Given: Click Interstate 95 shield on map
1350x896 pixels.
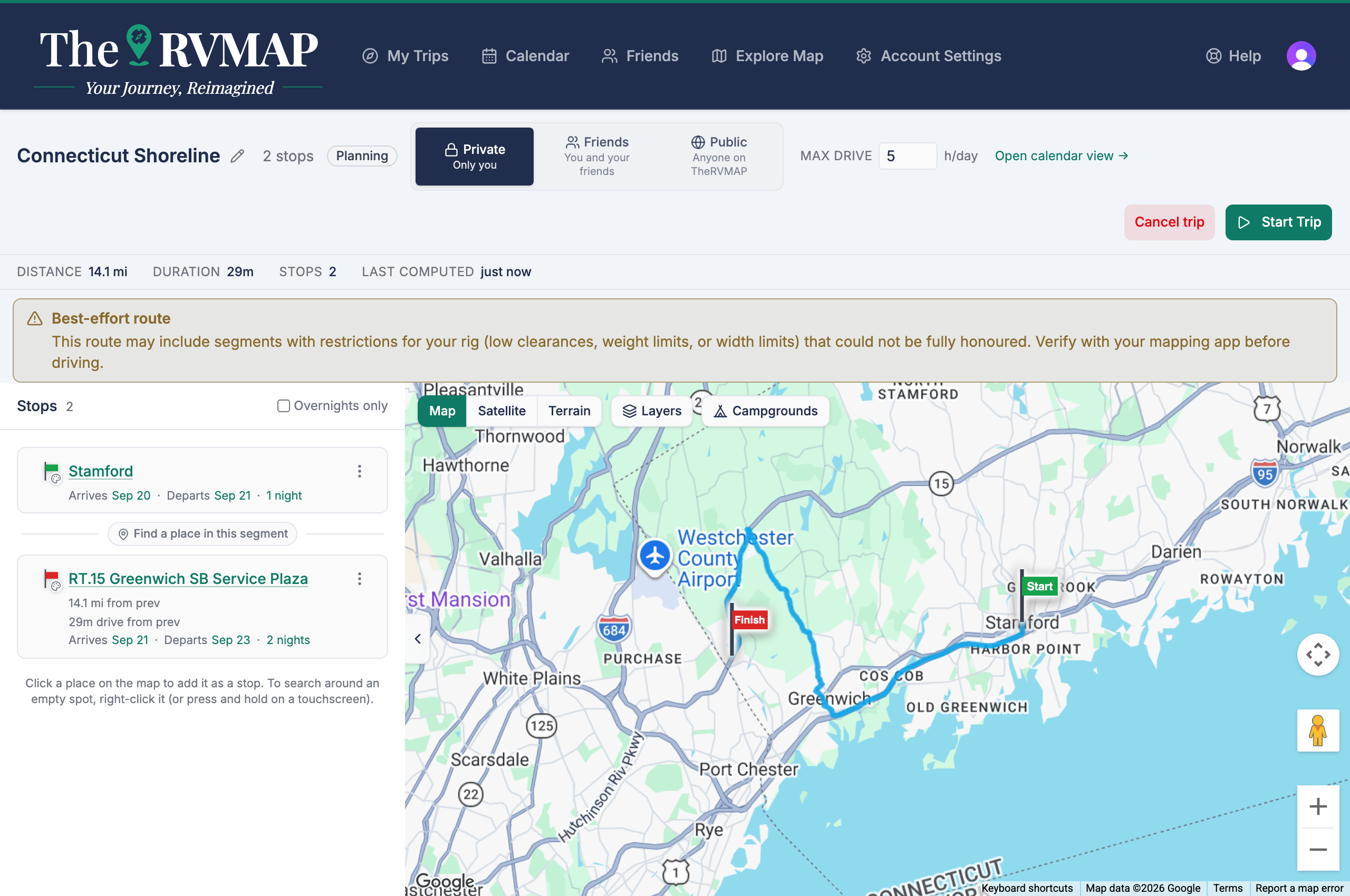Looking at the screenshot, I should pos(1264,473).
